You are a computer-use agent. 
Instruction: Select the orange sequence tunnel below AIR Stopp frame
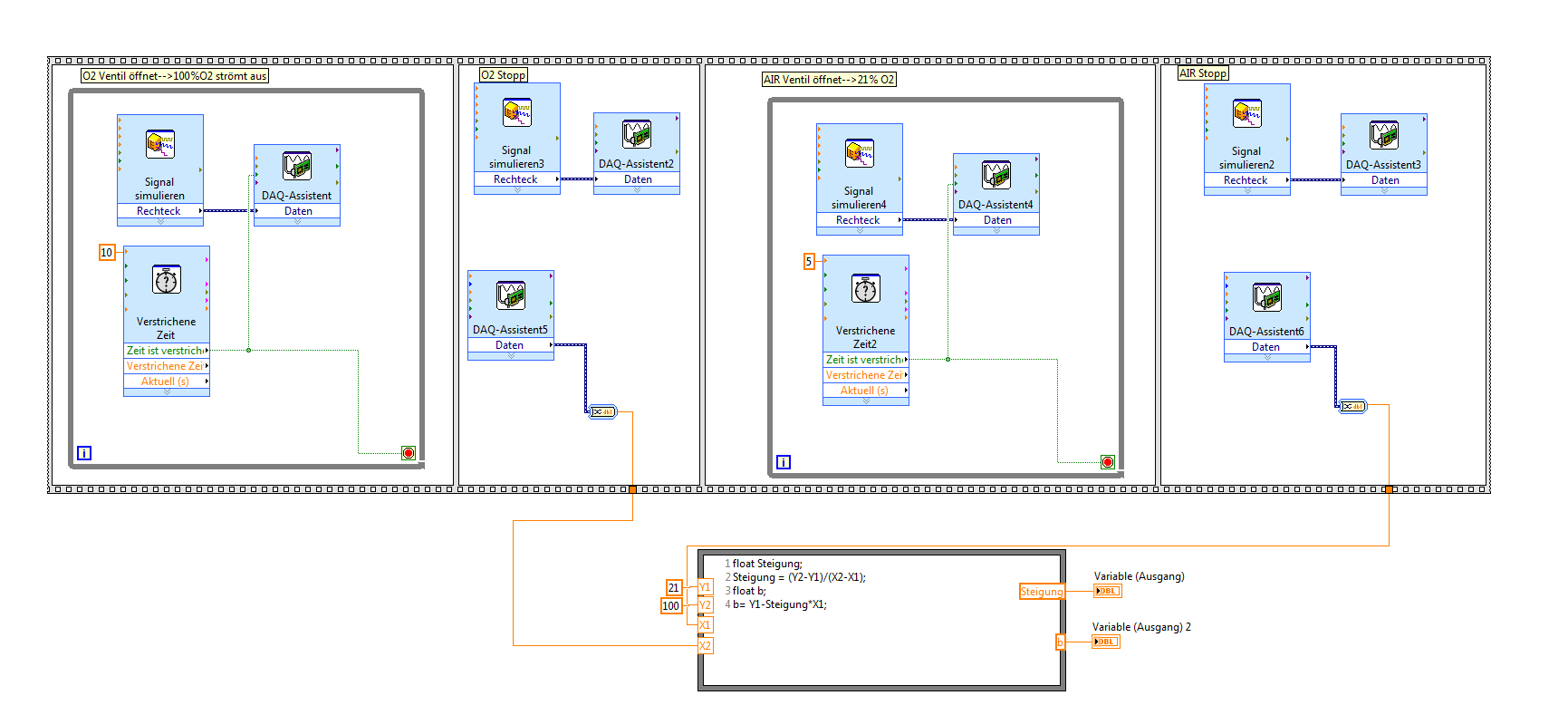(x=1389, y=489)
